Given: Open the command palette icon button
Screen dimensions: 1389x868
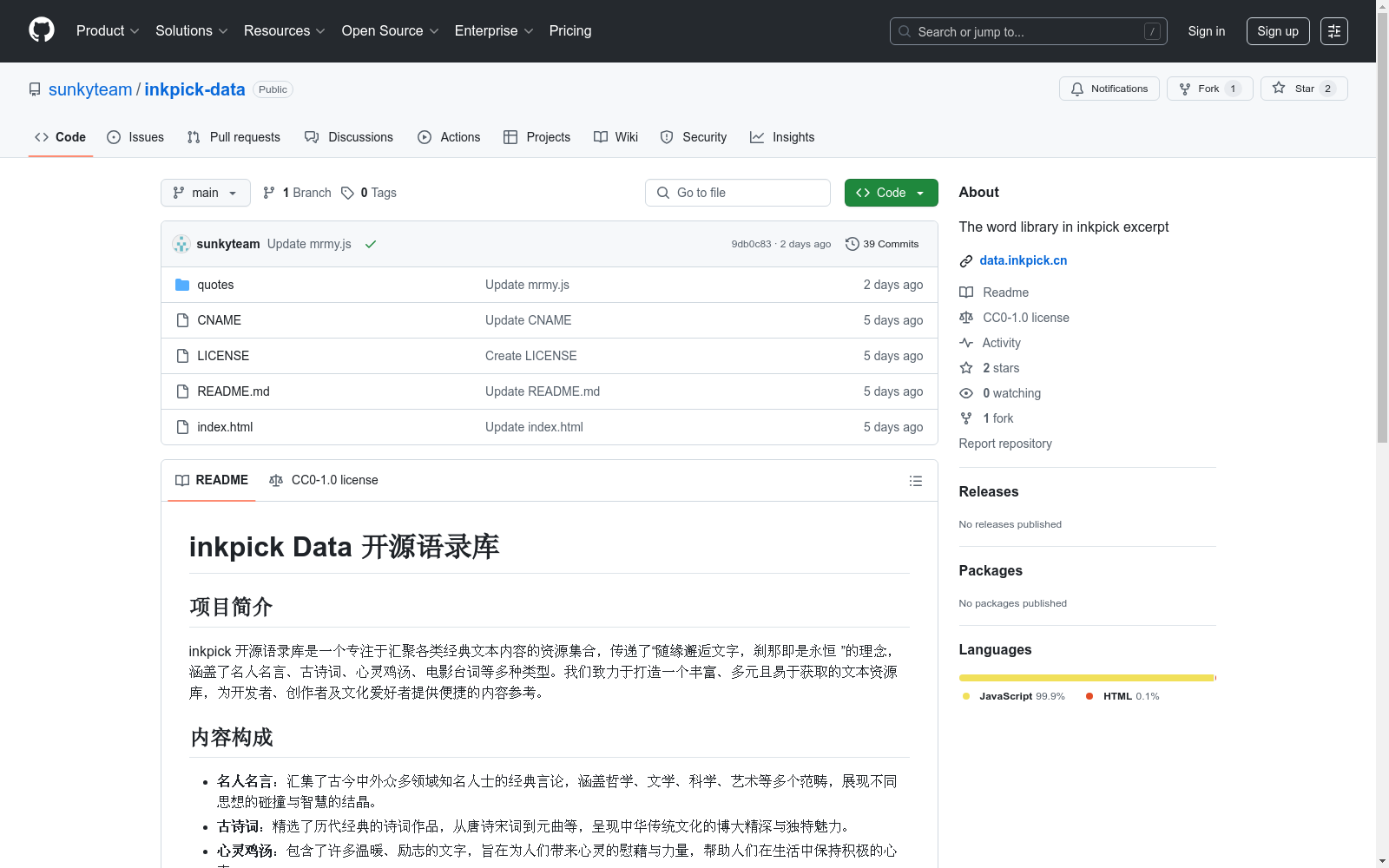Looking at the screenshot, I should click(x=1334, y=31).
